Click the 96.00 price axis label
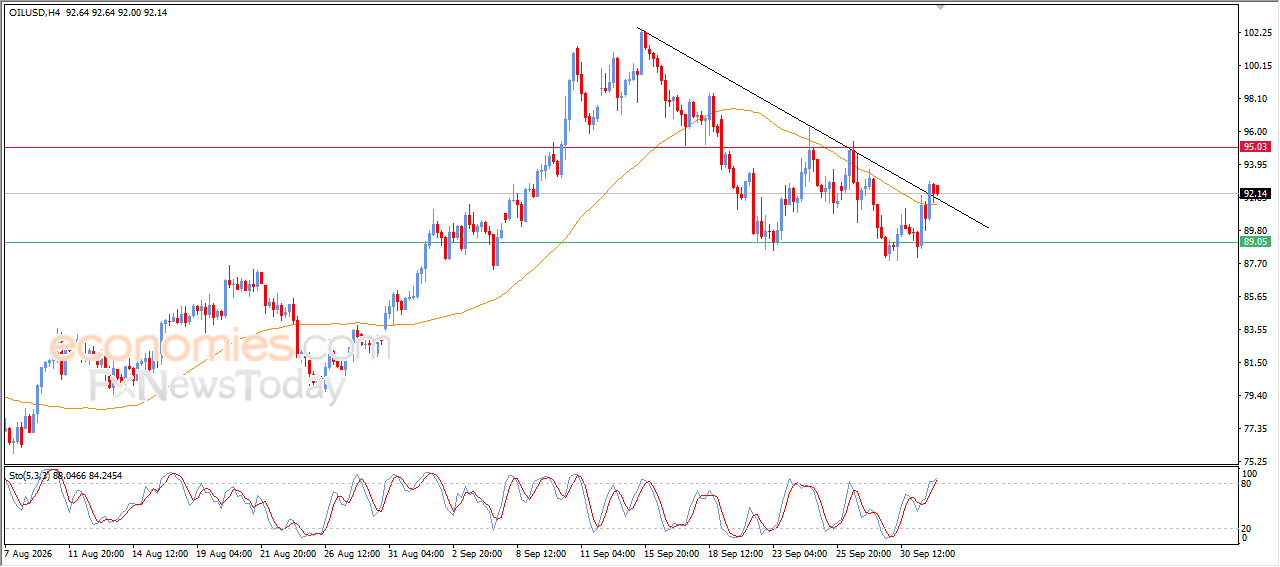The image size is (1280, 567). [1257, 132]
